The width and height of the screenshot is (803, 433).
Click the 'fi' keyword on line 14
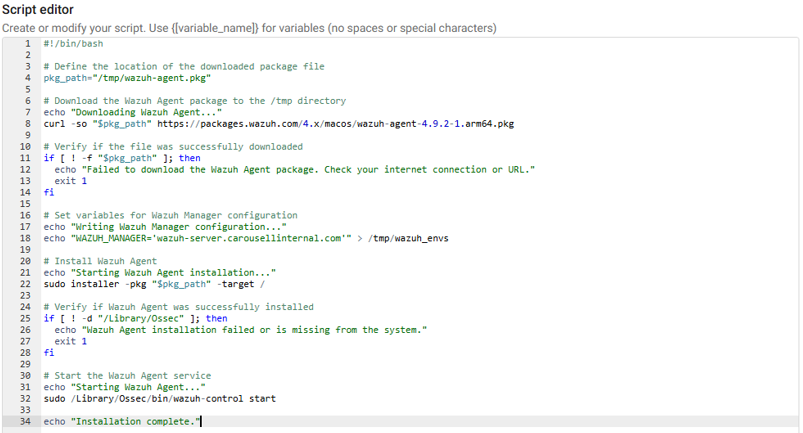[x=49, y=192]
